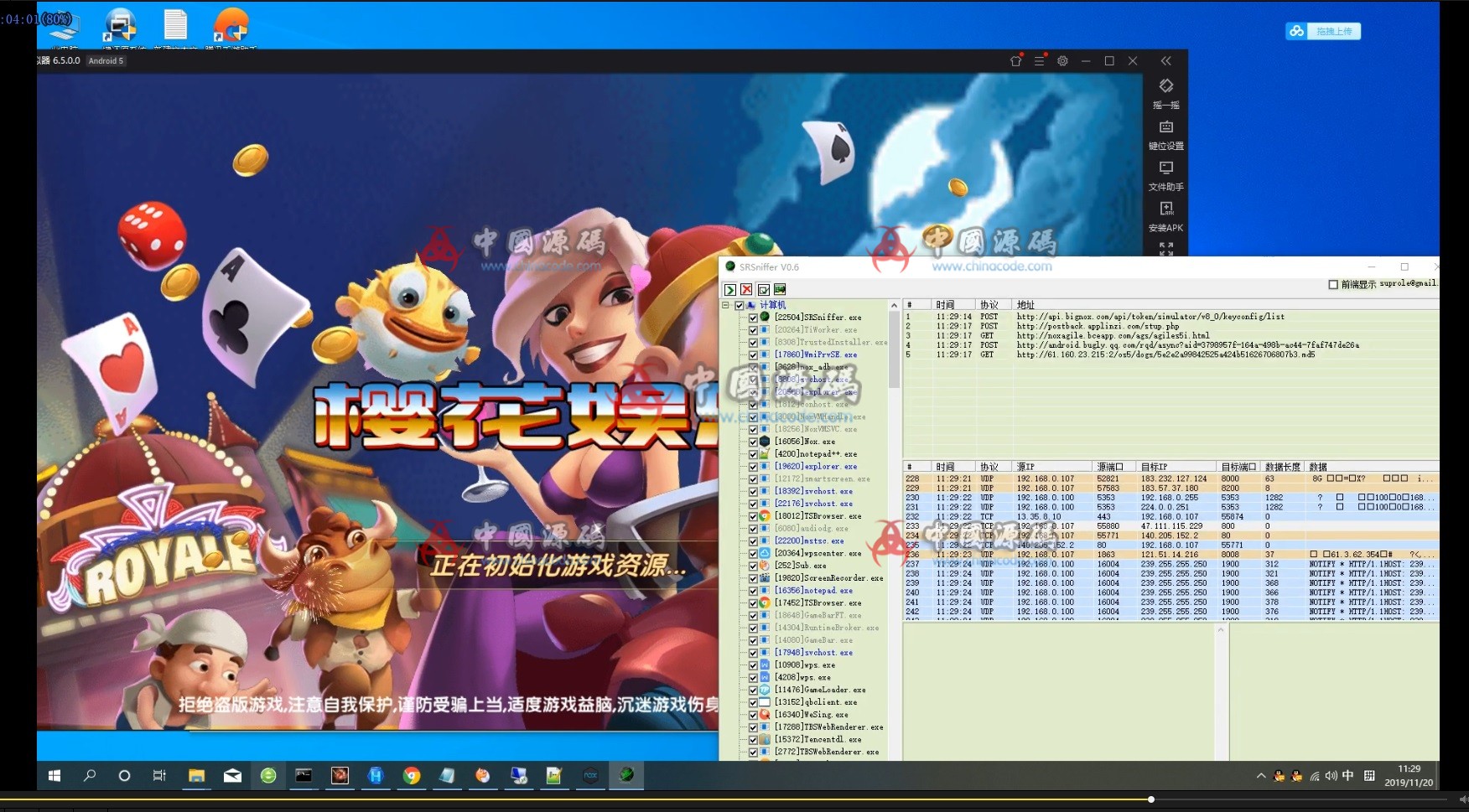Open the Mail app on the taskbar
1469x812 pixels.
232,776
